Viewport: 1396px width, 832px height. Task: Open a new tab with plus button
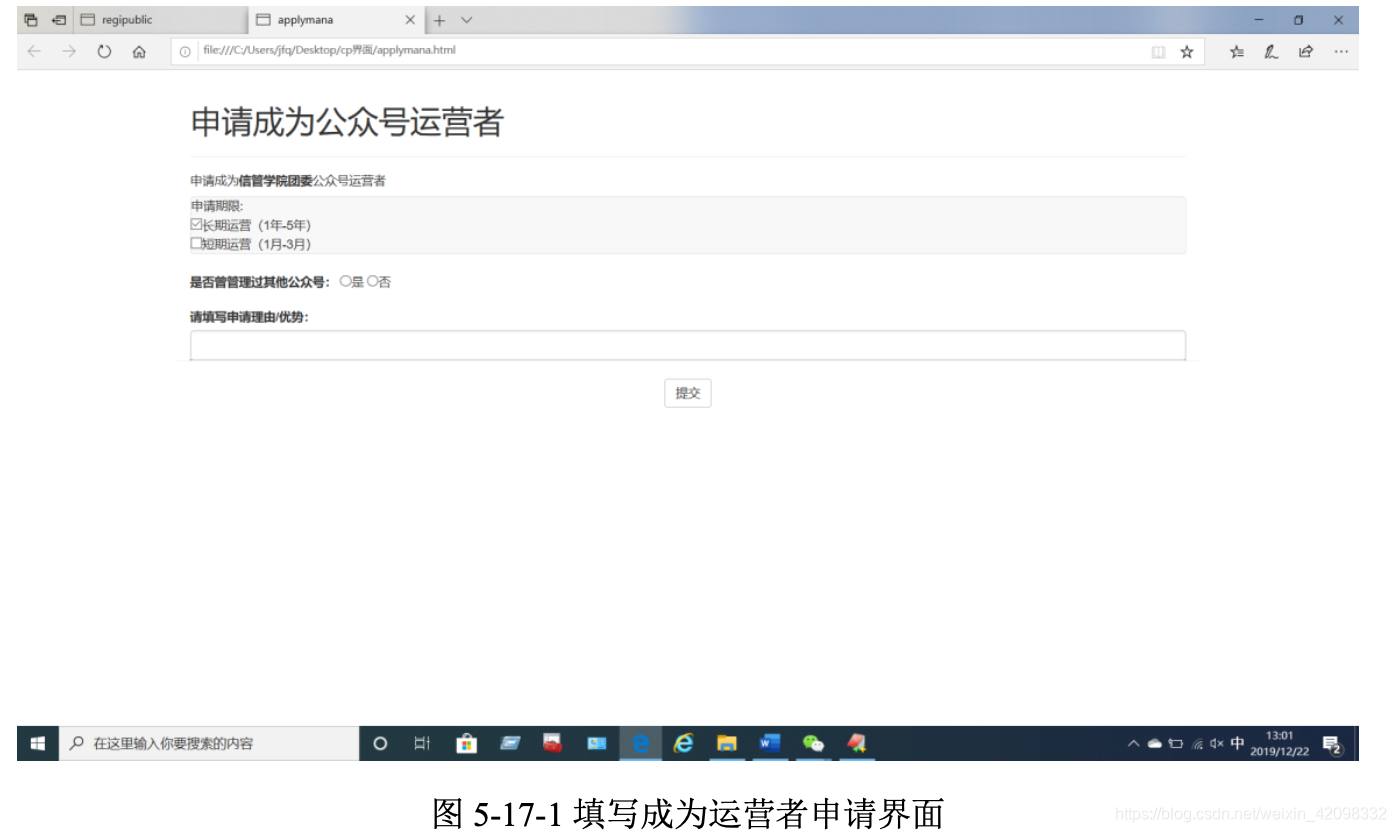coord(439,20)
